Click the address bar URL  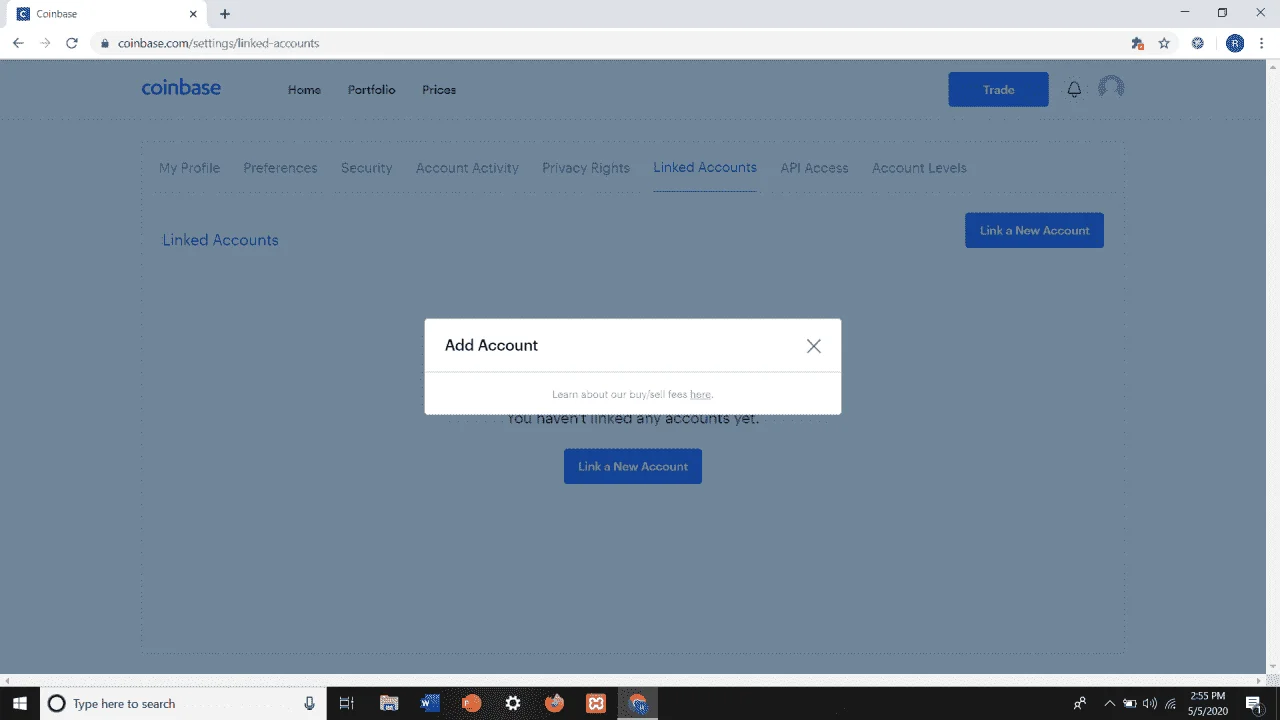point(218,43)
